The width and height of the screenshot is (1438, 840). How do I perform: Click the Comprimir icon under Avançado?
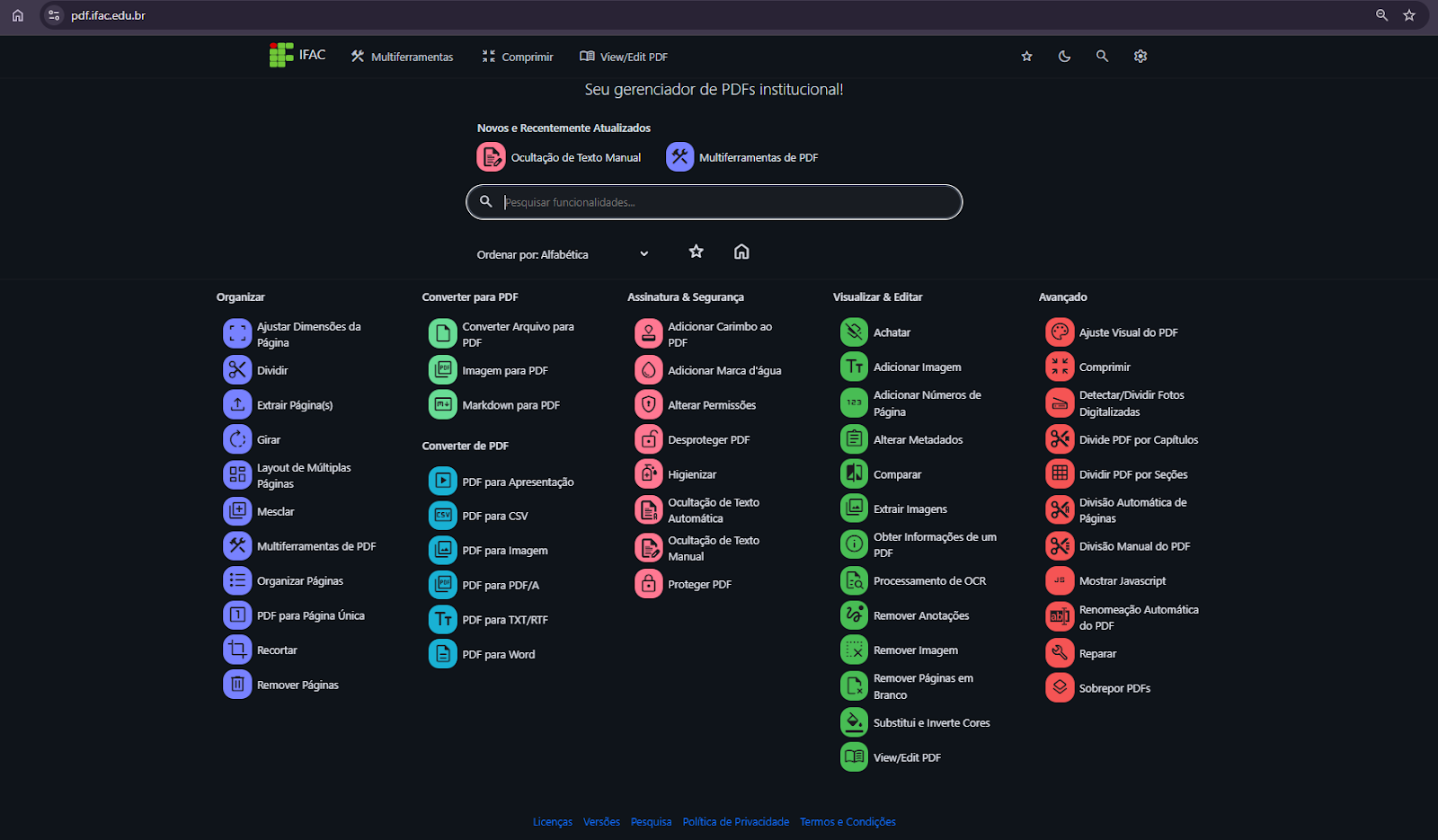(1060, 367)
